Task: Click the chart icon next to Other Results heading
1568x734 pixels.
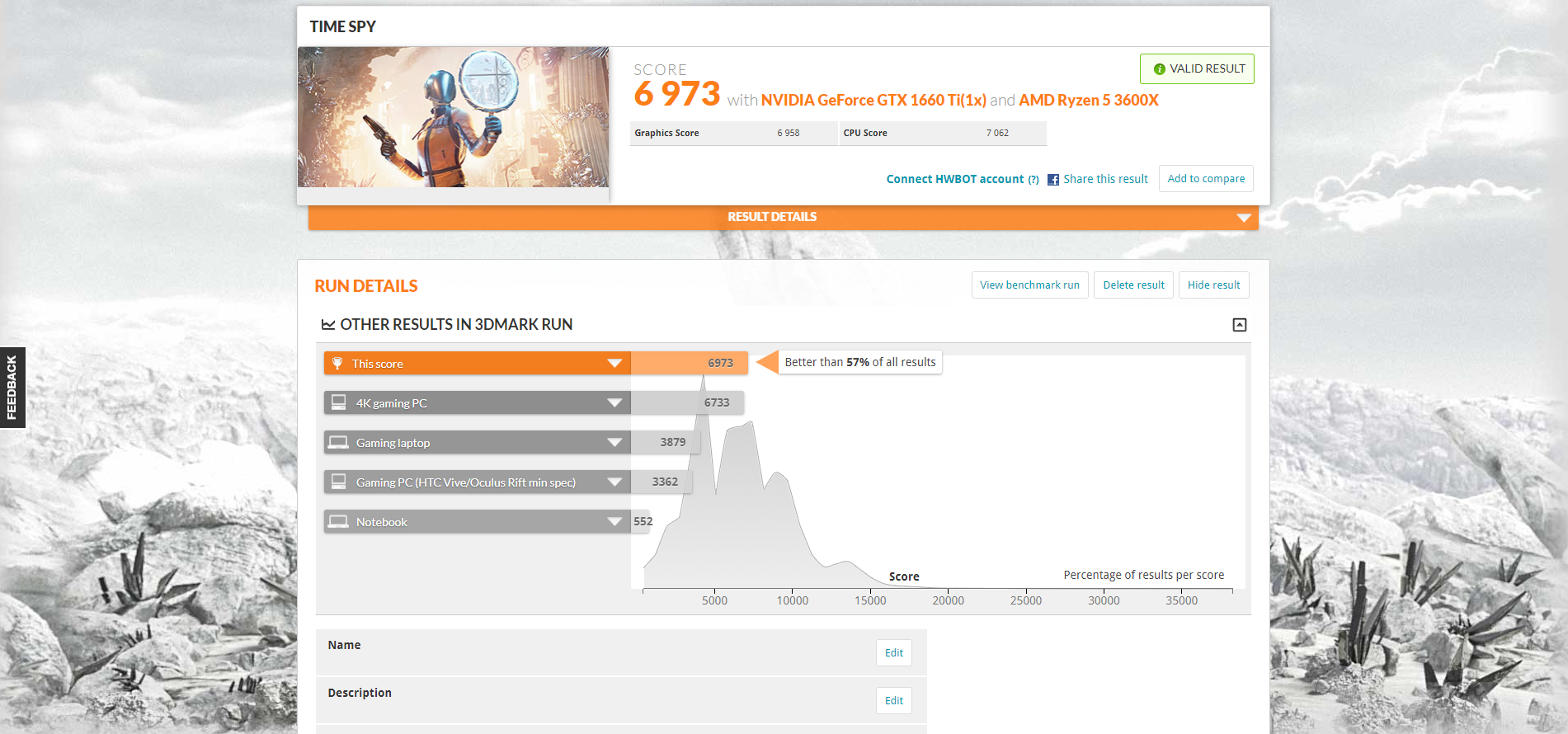Action: [328, 325]
